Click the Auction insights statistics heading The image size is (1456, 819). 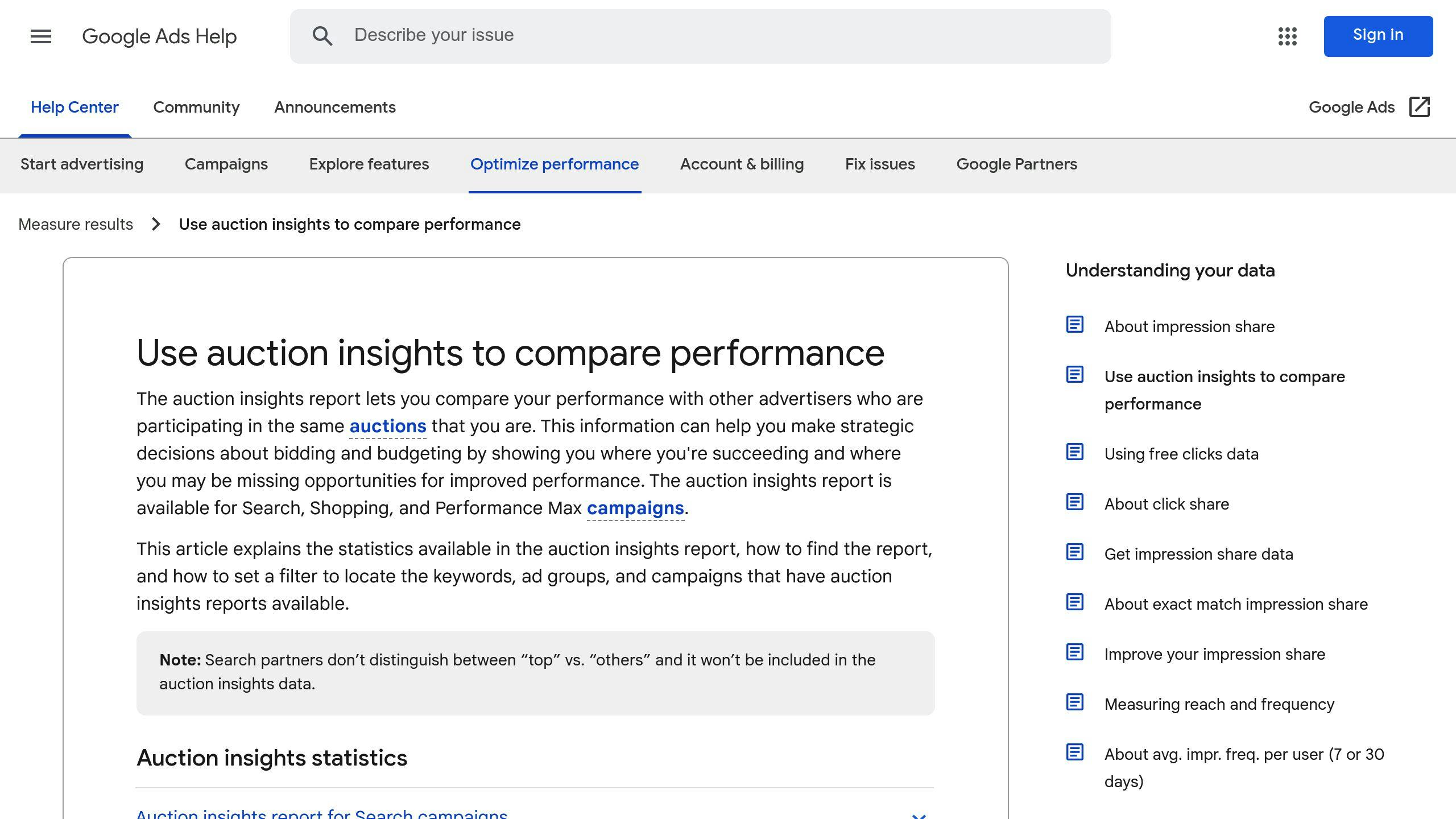tap(272, 758)
